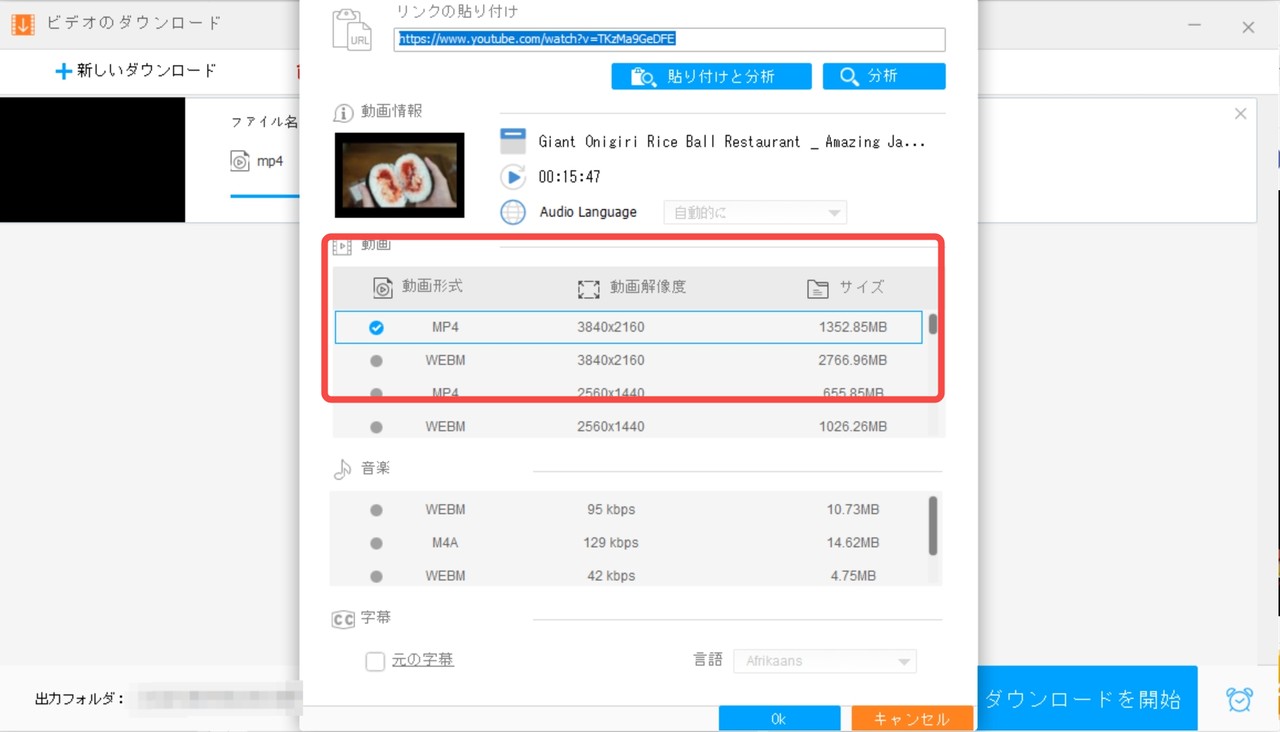
Task: Select the M4A 129 kbps audio option
Action: click(376, 542)
